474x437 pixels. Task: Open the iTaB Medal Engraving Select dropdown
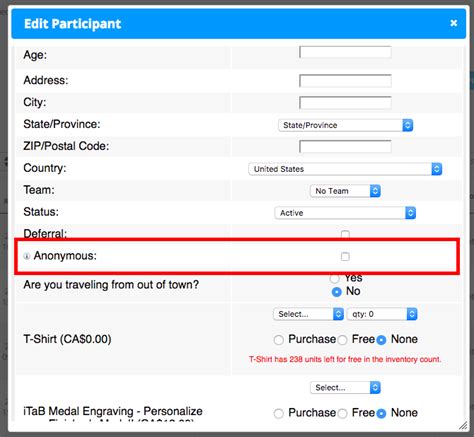click(x=345, y=388)
